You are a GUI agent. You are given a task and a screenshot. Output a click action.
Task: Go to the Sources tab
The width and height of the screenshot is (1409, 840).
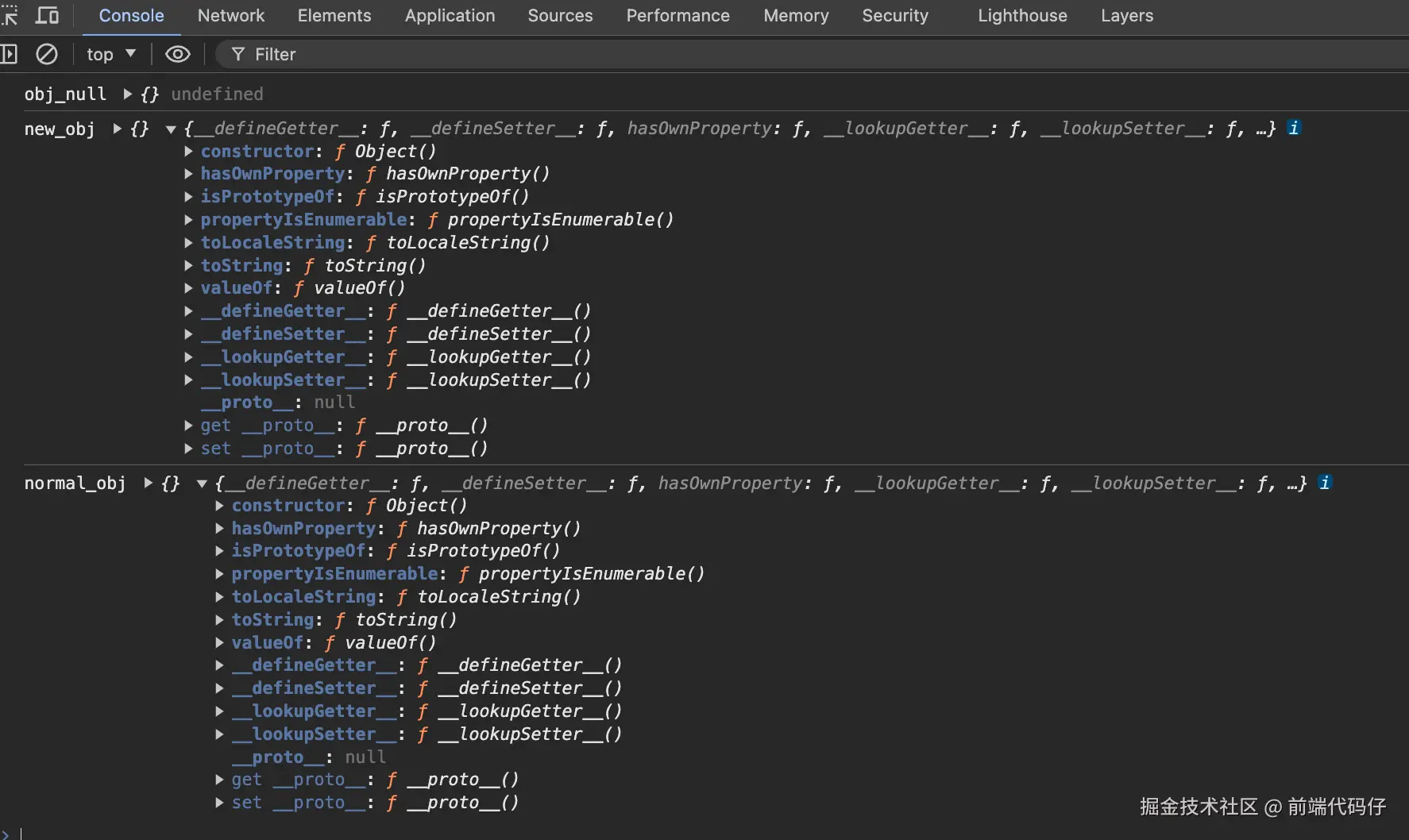click(560, 15)
